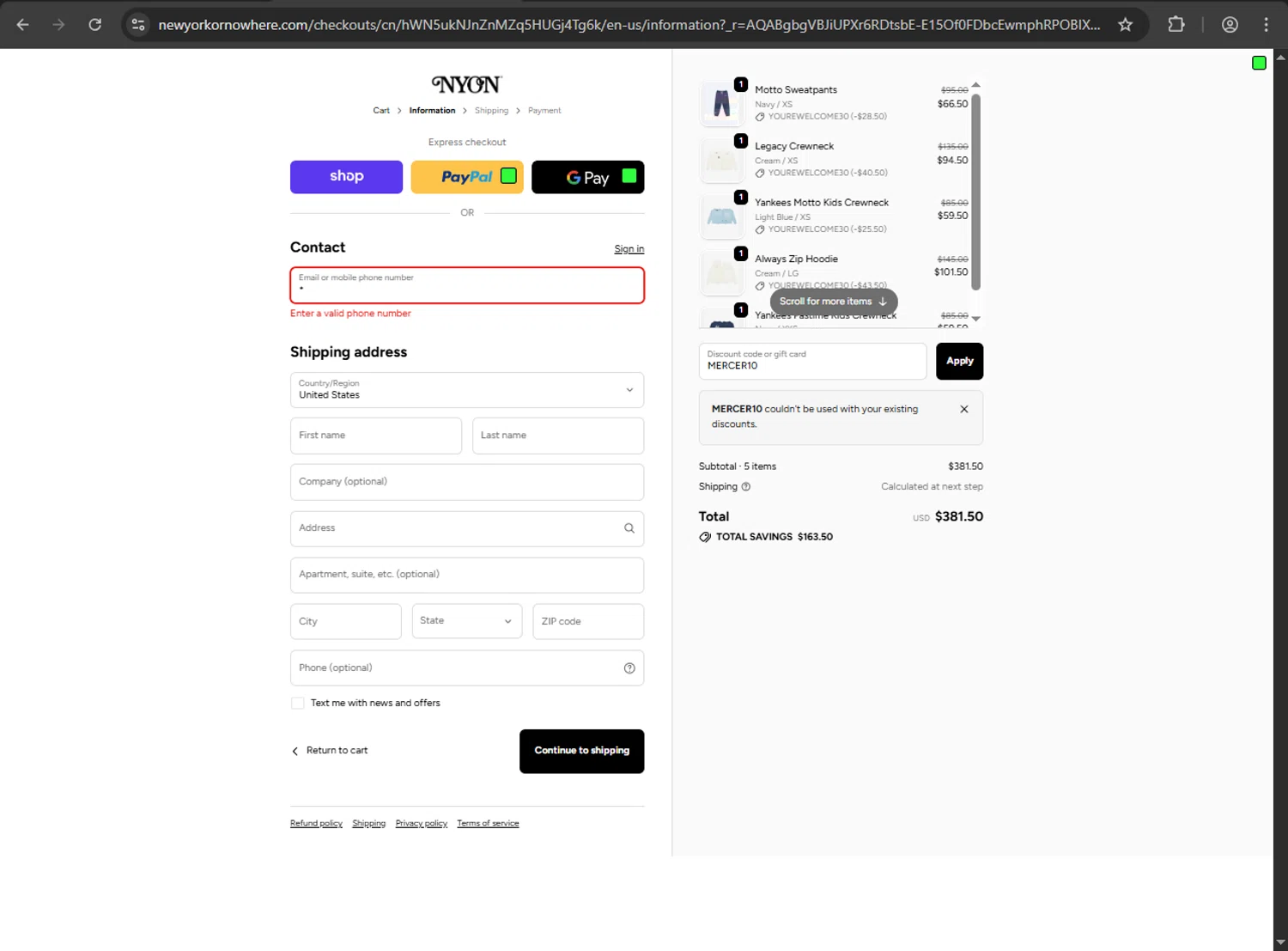
Task: Bookmark this page with the star icon
Action: coord(1126,25)
